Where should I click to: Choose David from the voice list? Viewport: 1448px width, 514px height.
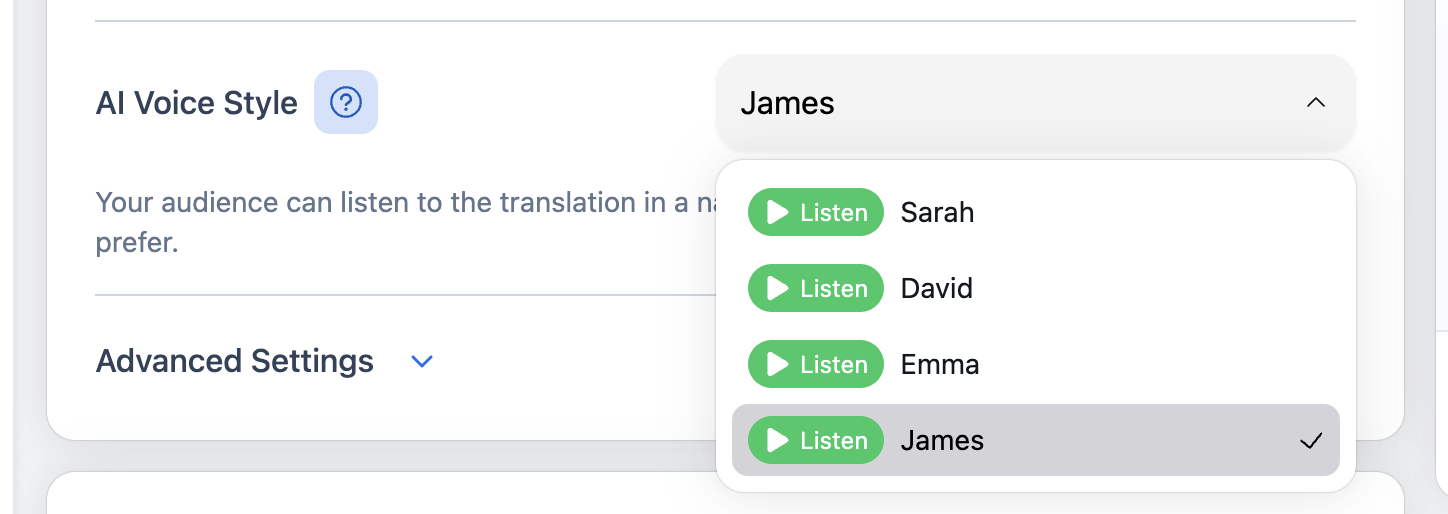click(x=937, y=289)
